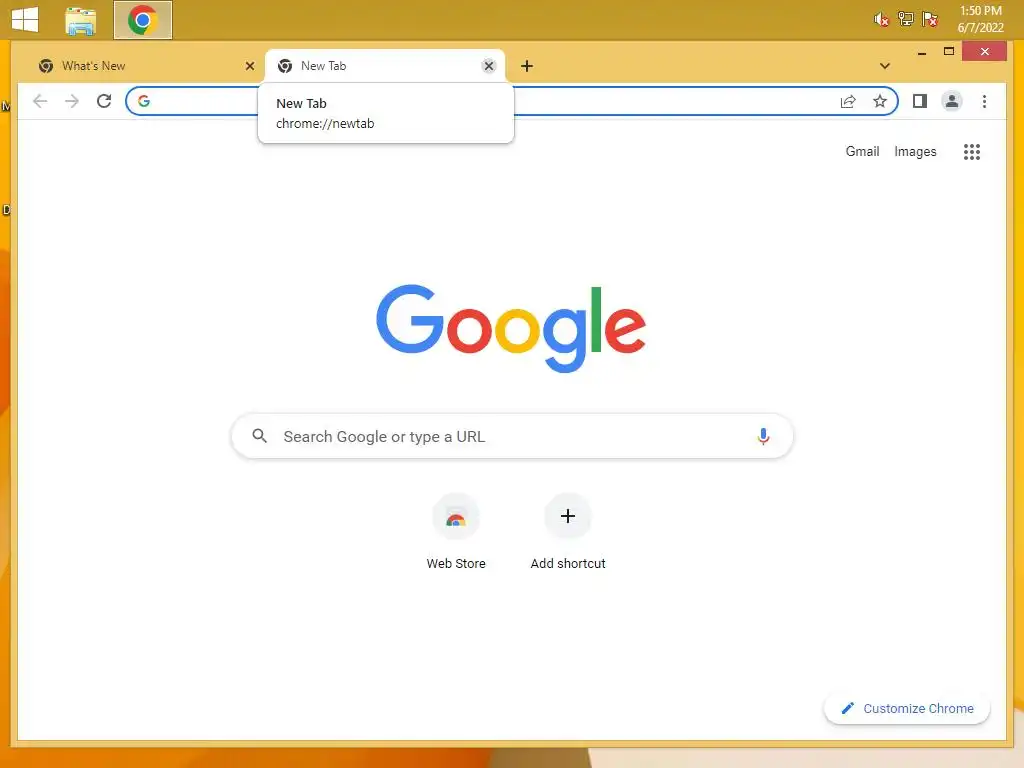The image size is (1024, 768).
Task: Open the profile avatar menu
Action: pyautogui.click(x=952, y=101)
